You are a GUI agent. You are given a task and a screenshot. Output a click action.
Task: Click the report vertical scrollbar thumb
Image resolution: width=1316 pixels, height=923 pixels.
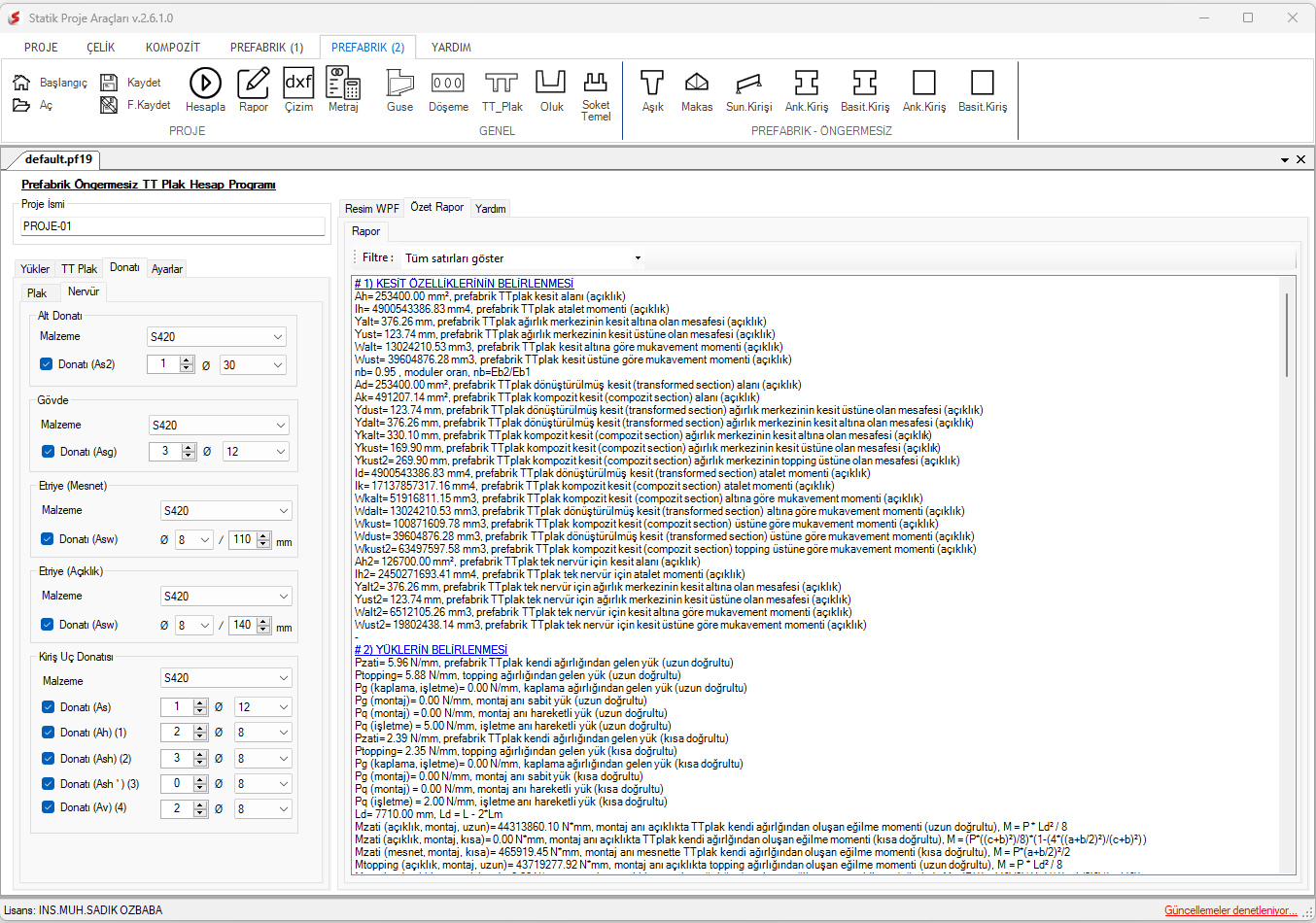(1288, 334)
